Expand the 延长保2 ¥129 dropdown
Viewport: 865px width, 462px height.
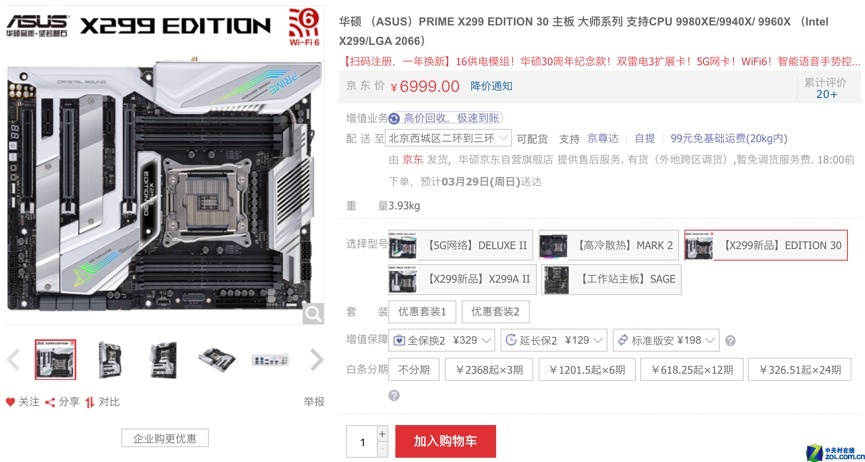(554, 340)
